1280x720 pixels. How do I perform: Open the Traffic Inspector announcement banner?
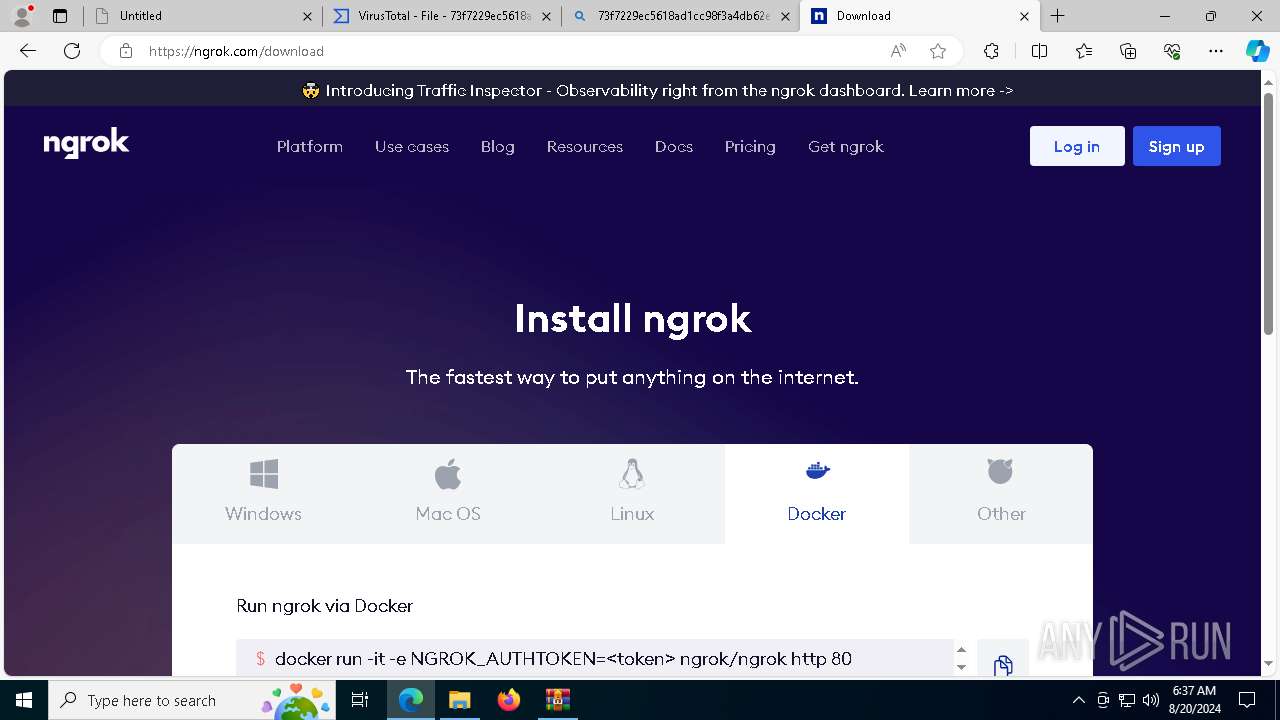pyautogui.click(x=658, y=90)
